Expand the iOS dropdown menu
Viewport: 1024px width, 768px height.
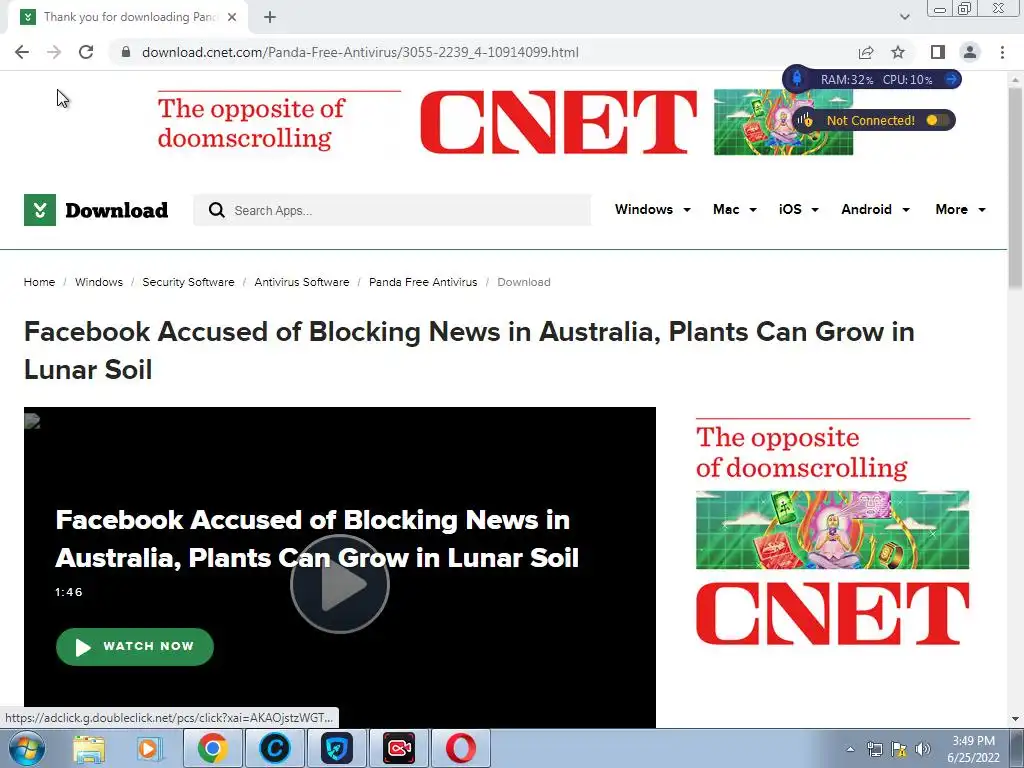click(x=799, y=210)
